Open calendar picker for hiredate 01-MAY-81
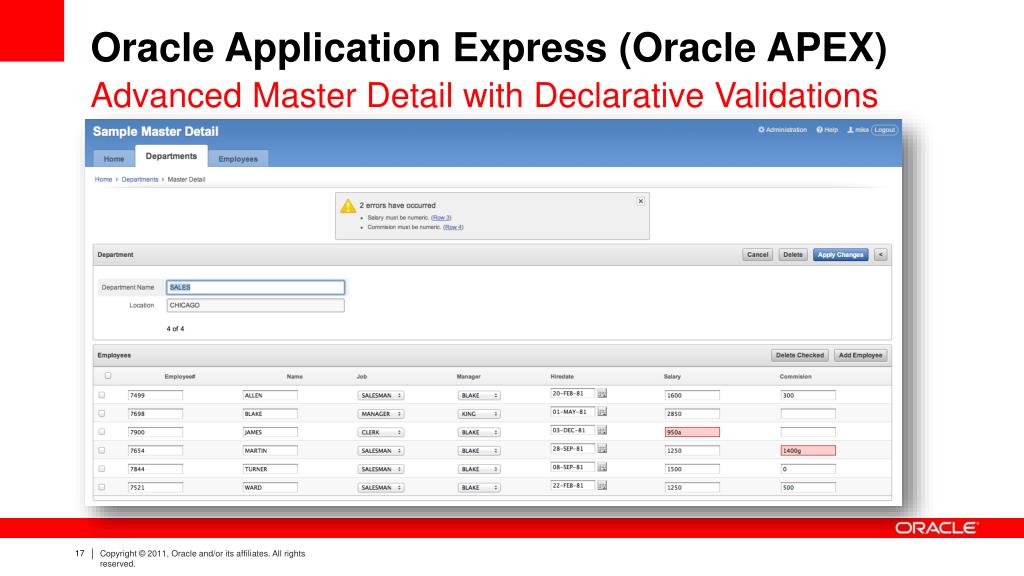 click(x=602, y=412)
